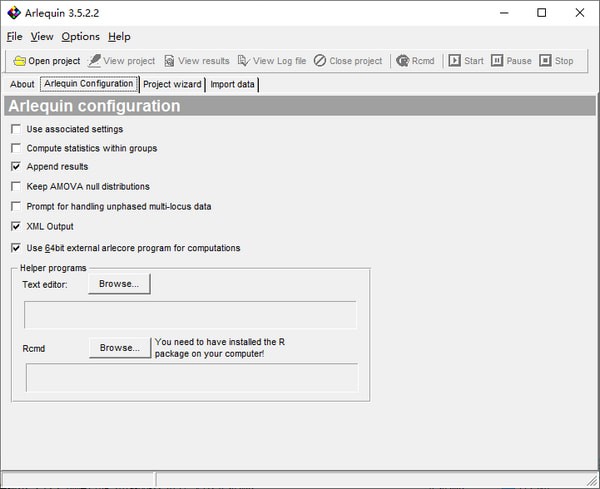The width and height of the screenshot is (600, 489).
Task: Click the View results toolbar icon
Action: [197, 61]
